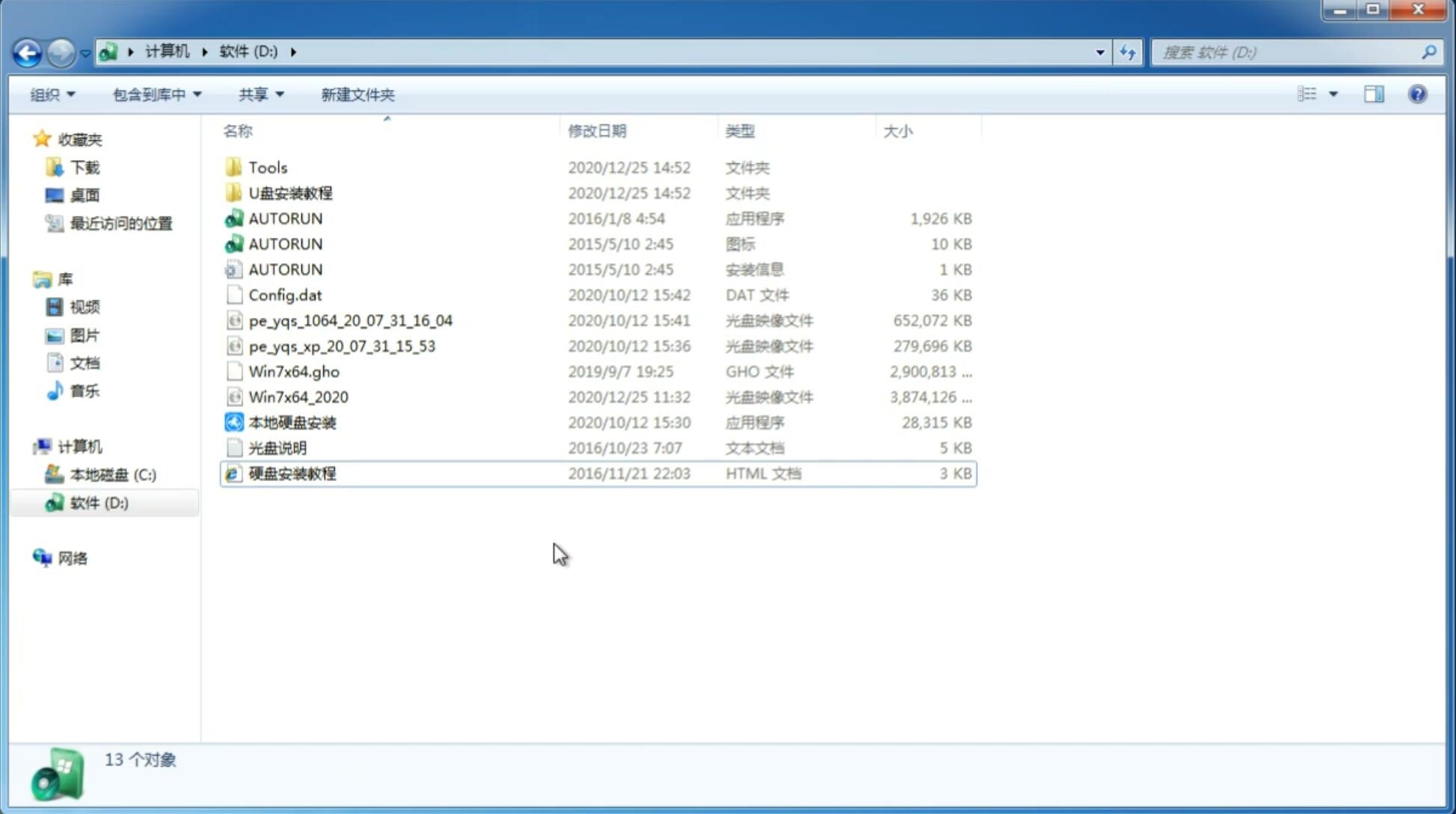The image size is (1456, 814).
Task: Open 光盘说明 text document
Action: [277, 447]
